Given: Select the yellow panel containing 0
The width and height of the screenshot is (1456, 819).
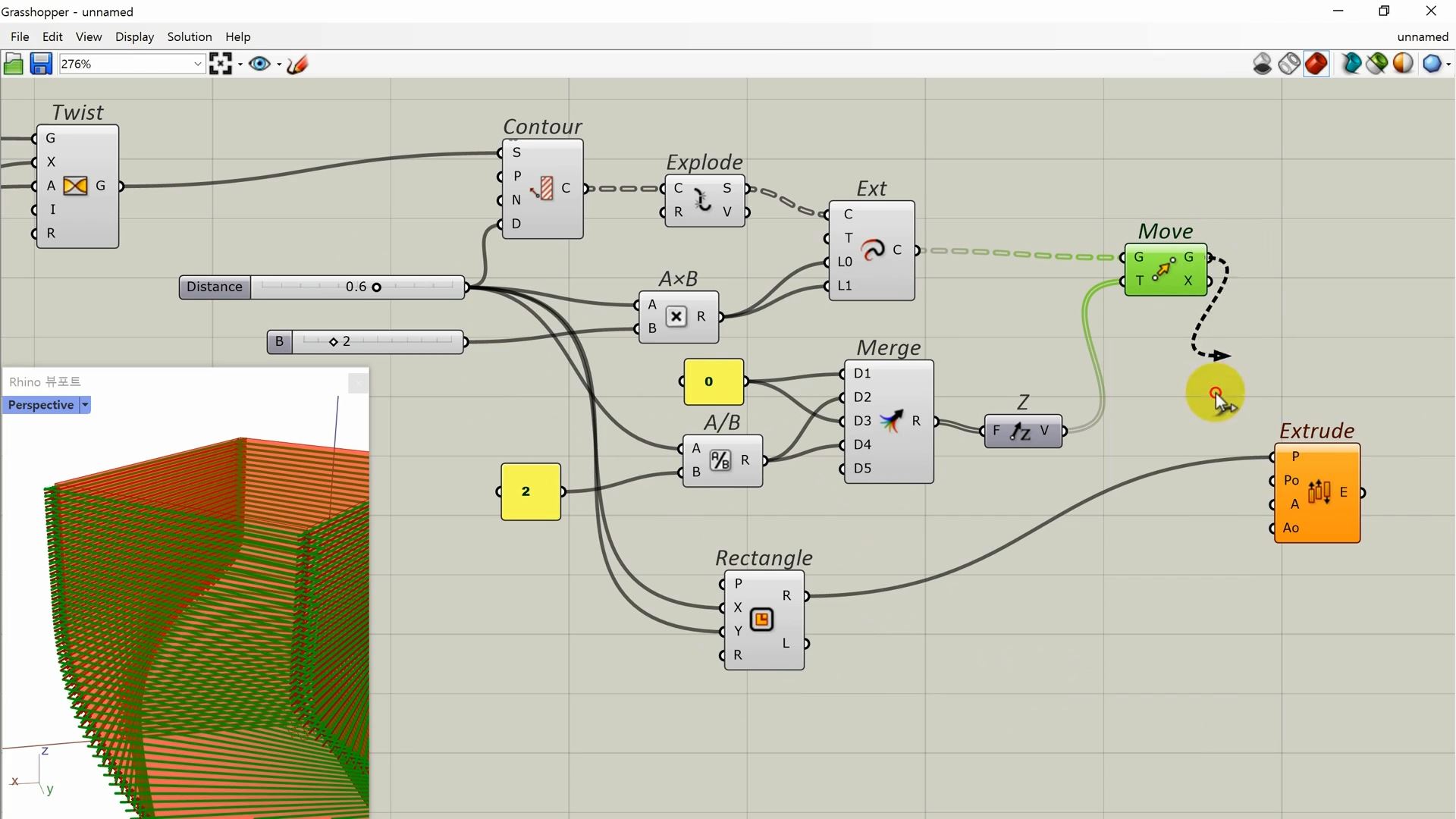Looking at the screenshot, I should point(713,381).
